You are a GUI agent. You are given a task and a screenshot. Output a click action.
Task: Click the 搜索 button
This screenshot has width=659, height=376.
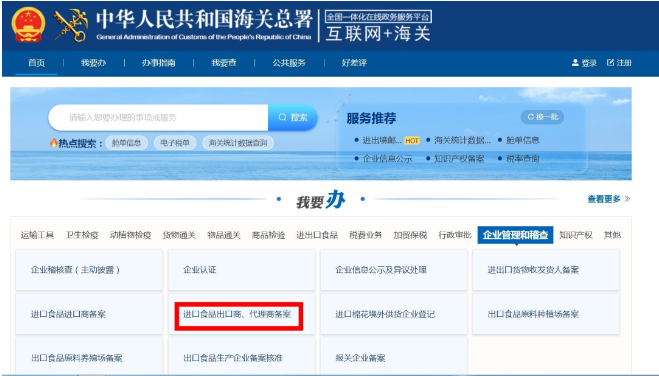pos(293,118)
